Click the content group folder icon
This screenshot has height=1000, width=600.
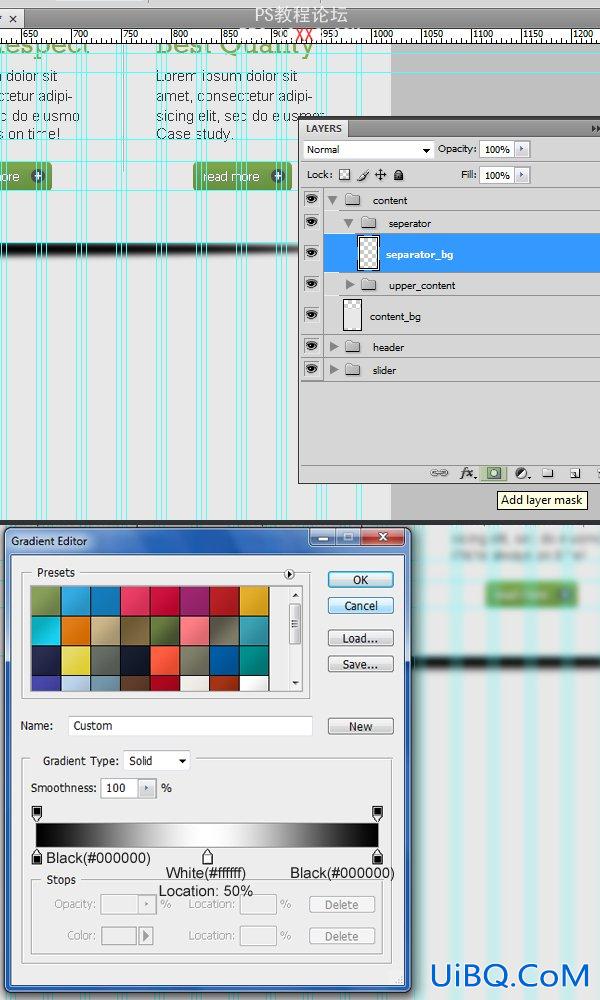click(353, 200)
